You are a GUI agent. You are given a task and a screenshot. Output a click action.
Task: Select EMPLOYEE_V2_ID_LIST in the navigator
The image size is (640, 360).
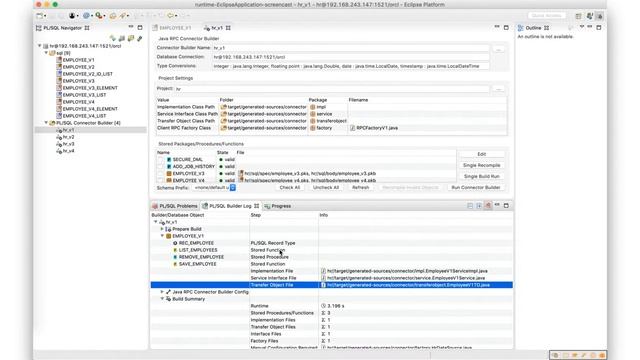point(87,74)
